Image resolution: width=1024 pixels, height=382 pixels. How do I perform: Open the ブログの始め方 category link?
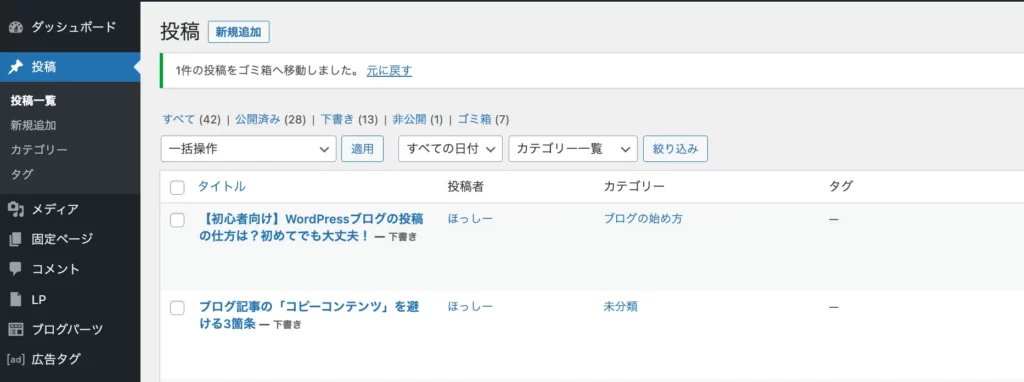pos(643,219)
